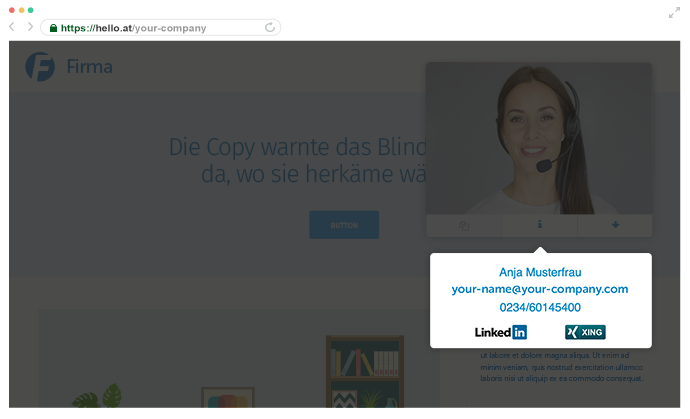
Task: Click the Firma F logo
Action: pos(40,66)
